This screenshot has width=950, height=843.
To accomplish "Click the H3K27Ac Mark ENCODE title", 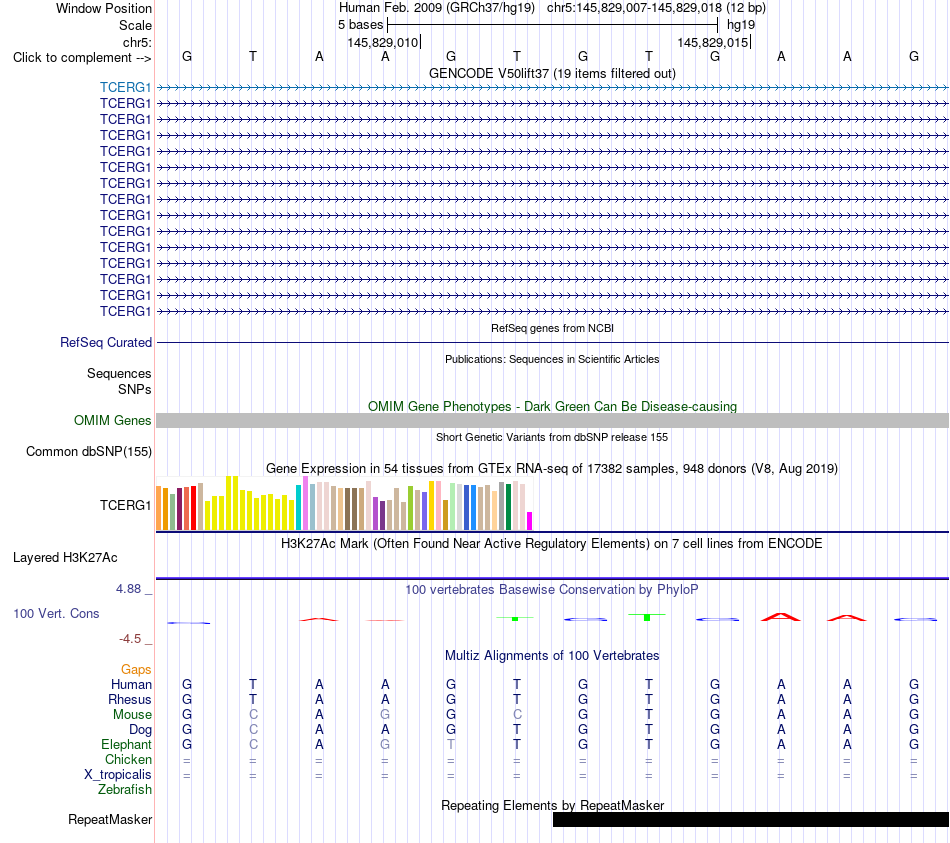I will pyautogui.click(x=552, y=544).
